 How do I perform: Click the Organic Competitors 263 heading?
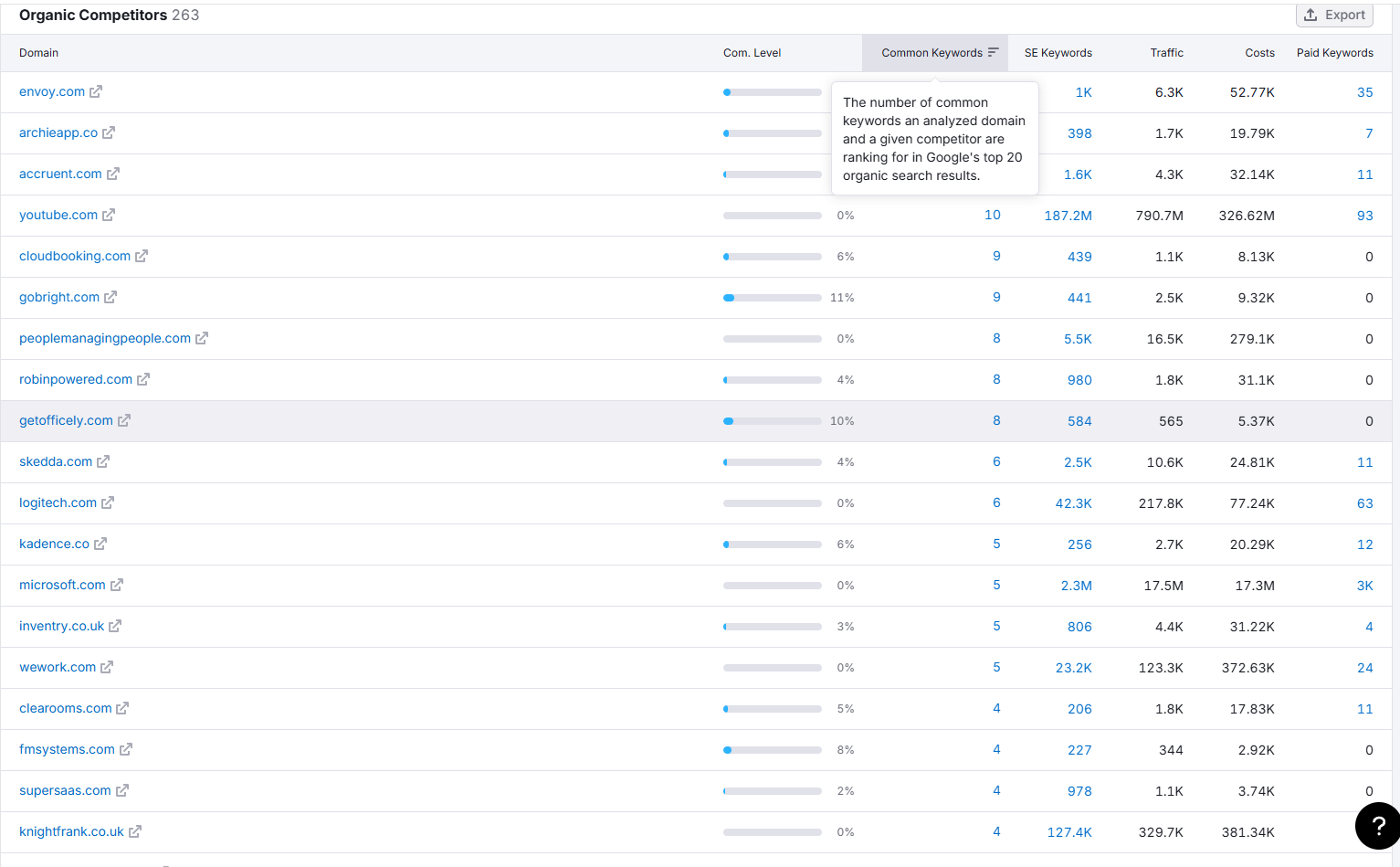109,15
